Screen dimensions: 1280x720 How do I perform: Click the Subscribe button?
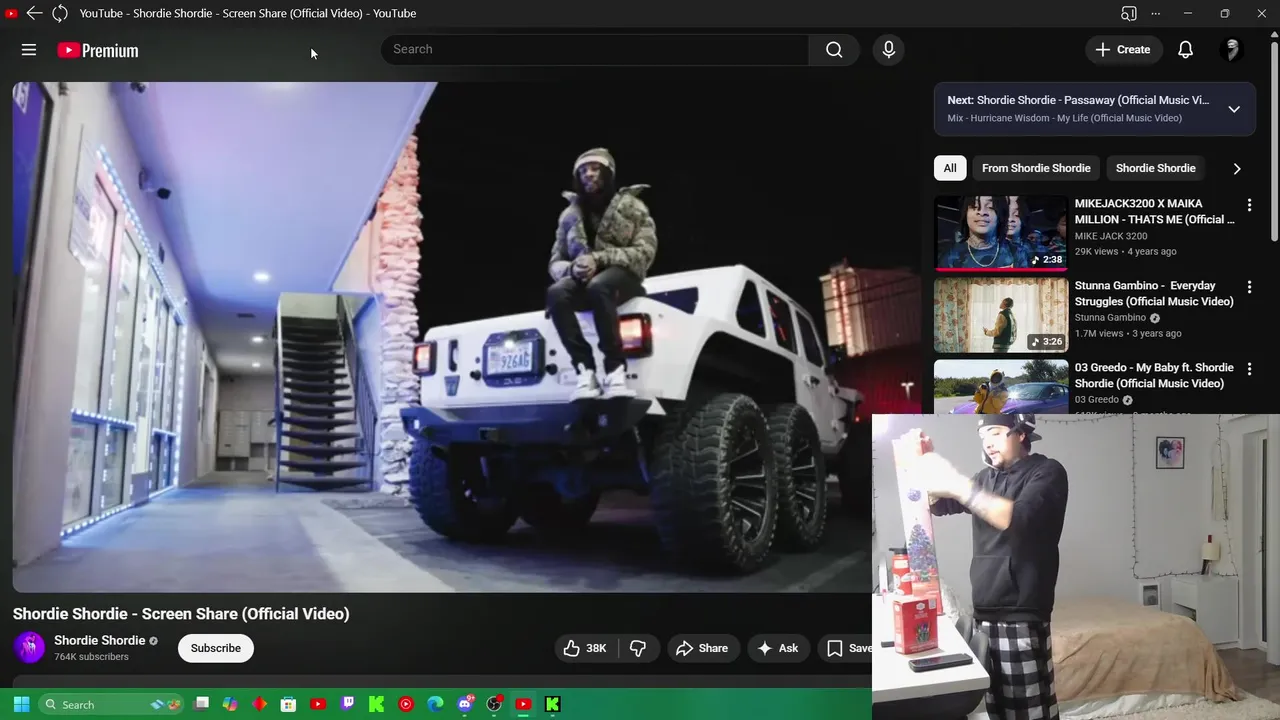click(x=215, y=648)
